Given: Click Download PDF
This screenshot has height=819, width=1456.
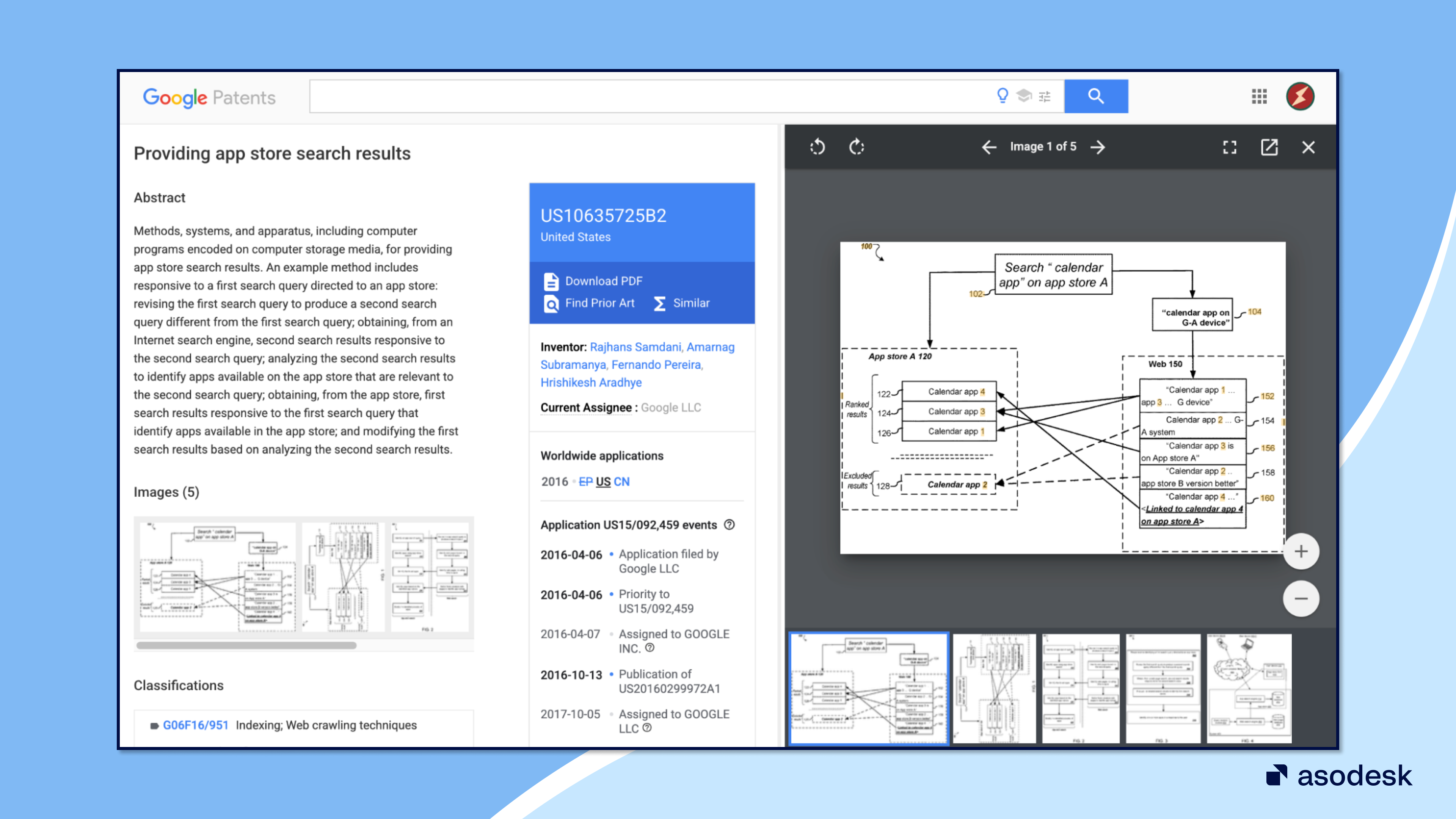Looking at the screenshot, I should [603, 281].
